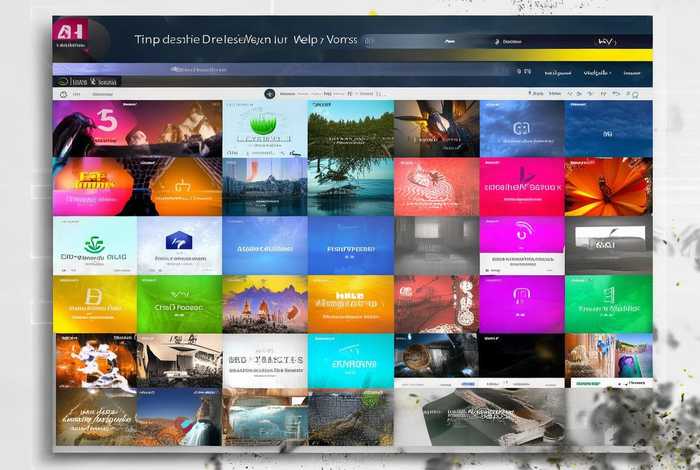Click the white emblem on the yellow tile

pos(94,297)
